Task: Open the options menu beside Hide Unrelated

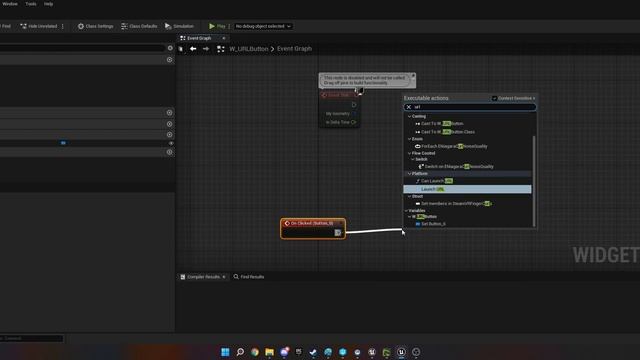Action: click(62, 26)
